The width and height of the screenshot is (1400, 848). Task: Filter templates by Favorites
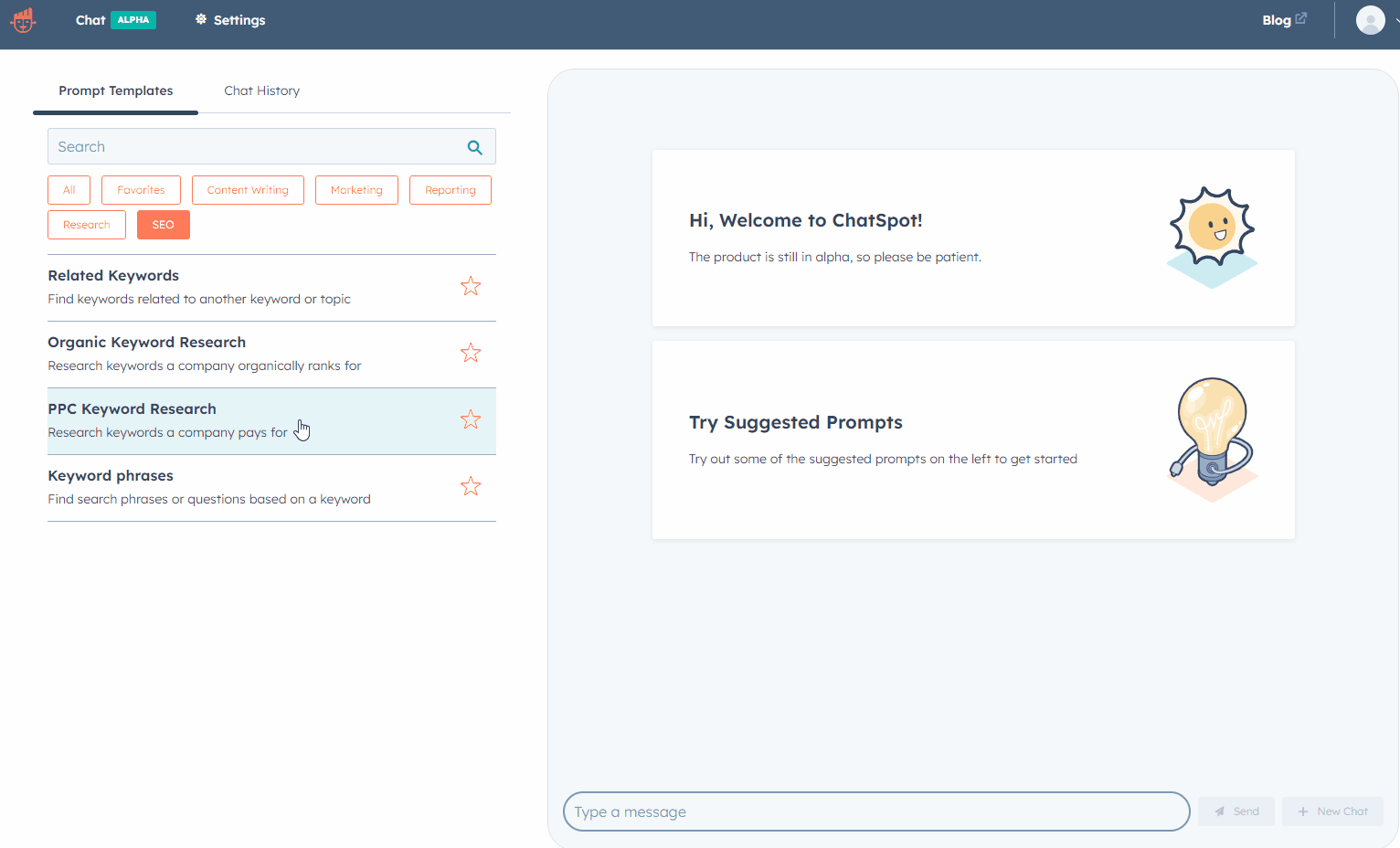pyautogui.click(x=142, y=190)
